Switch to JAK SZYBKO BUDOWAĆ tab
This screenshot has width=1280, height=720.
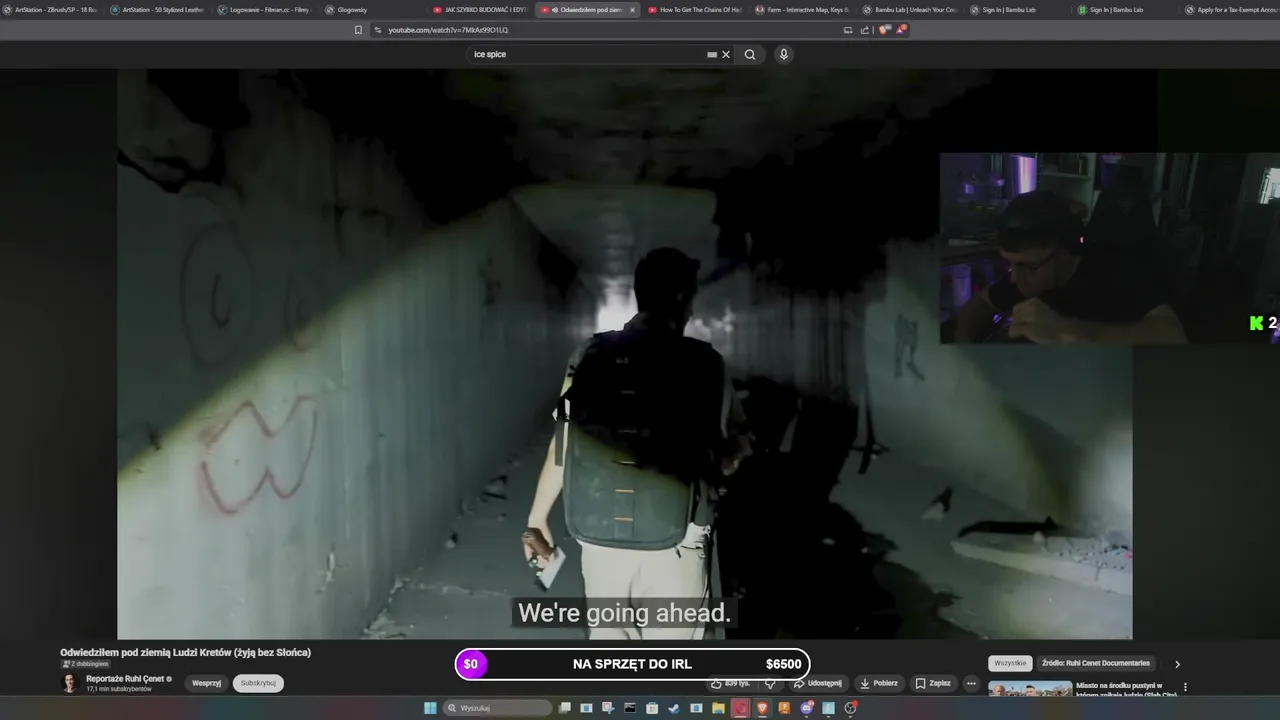(x=479, y=10)
